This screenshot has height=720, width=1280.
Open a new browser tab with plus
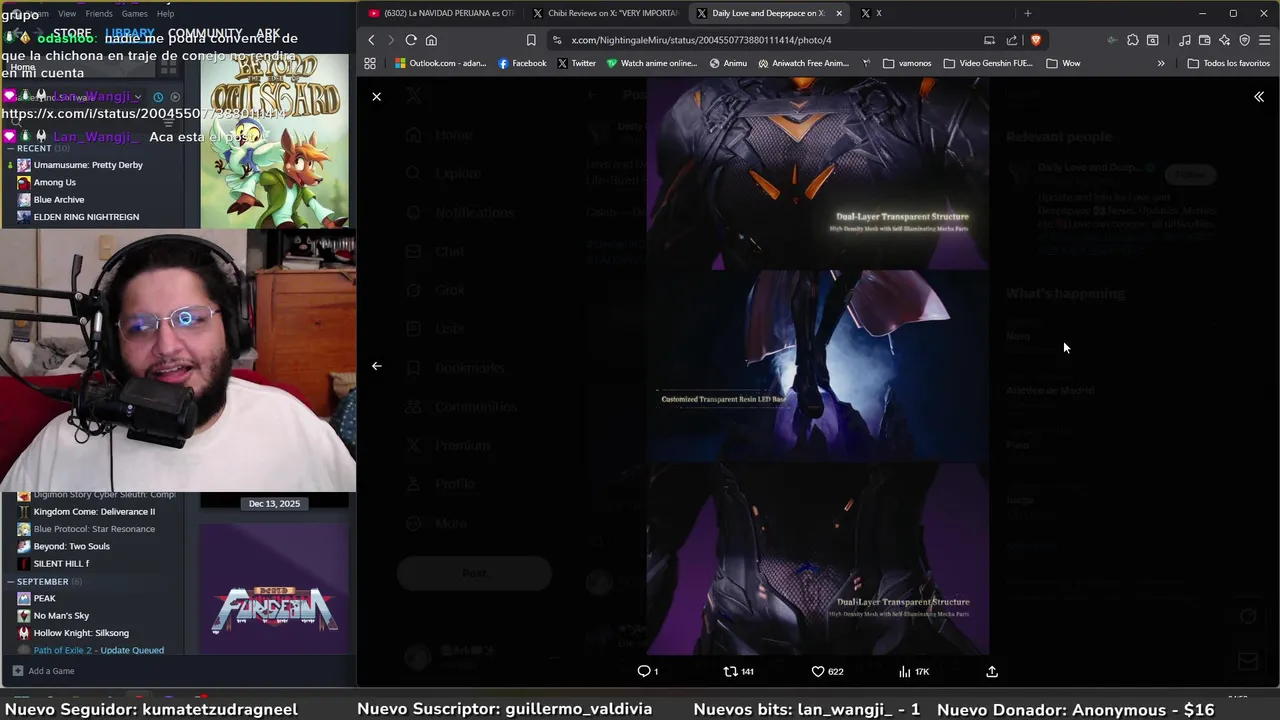point(1027,13)
